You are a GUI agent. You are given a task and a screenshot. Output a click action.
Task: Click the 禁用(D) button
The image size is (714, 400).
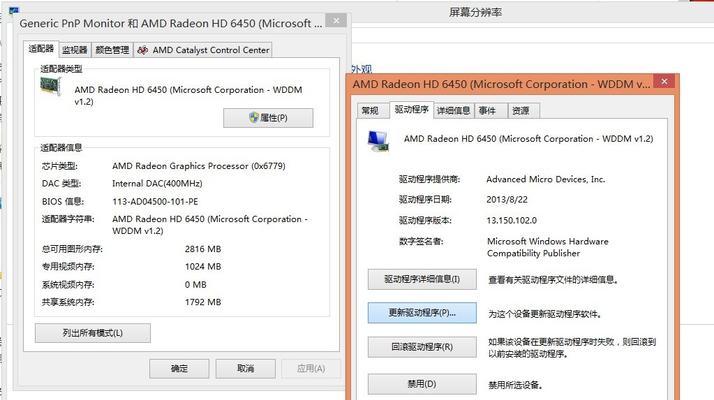422,384
